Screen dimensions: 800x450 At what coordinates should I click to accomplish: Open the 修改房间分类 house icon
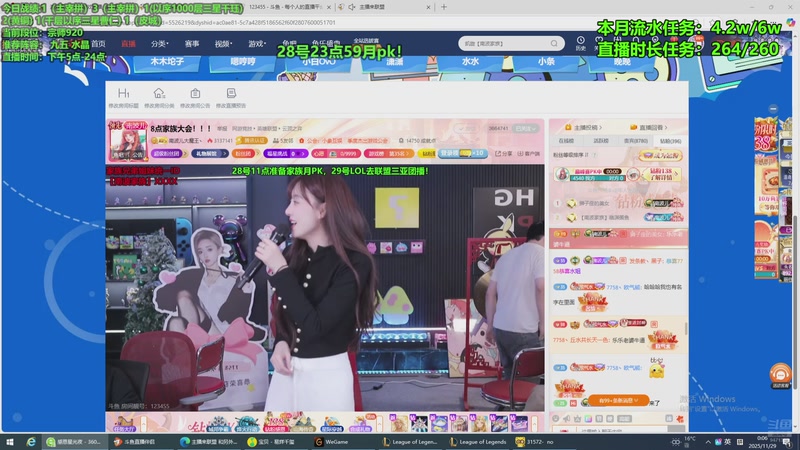159,93
